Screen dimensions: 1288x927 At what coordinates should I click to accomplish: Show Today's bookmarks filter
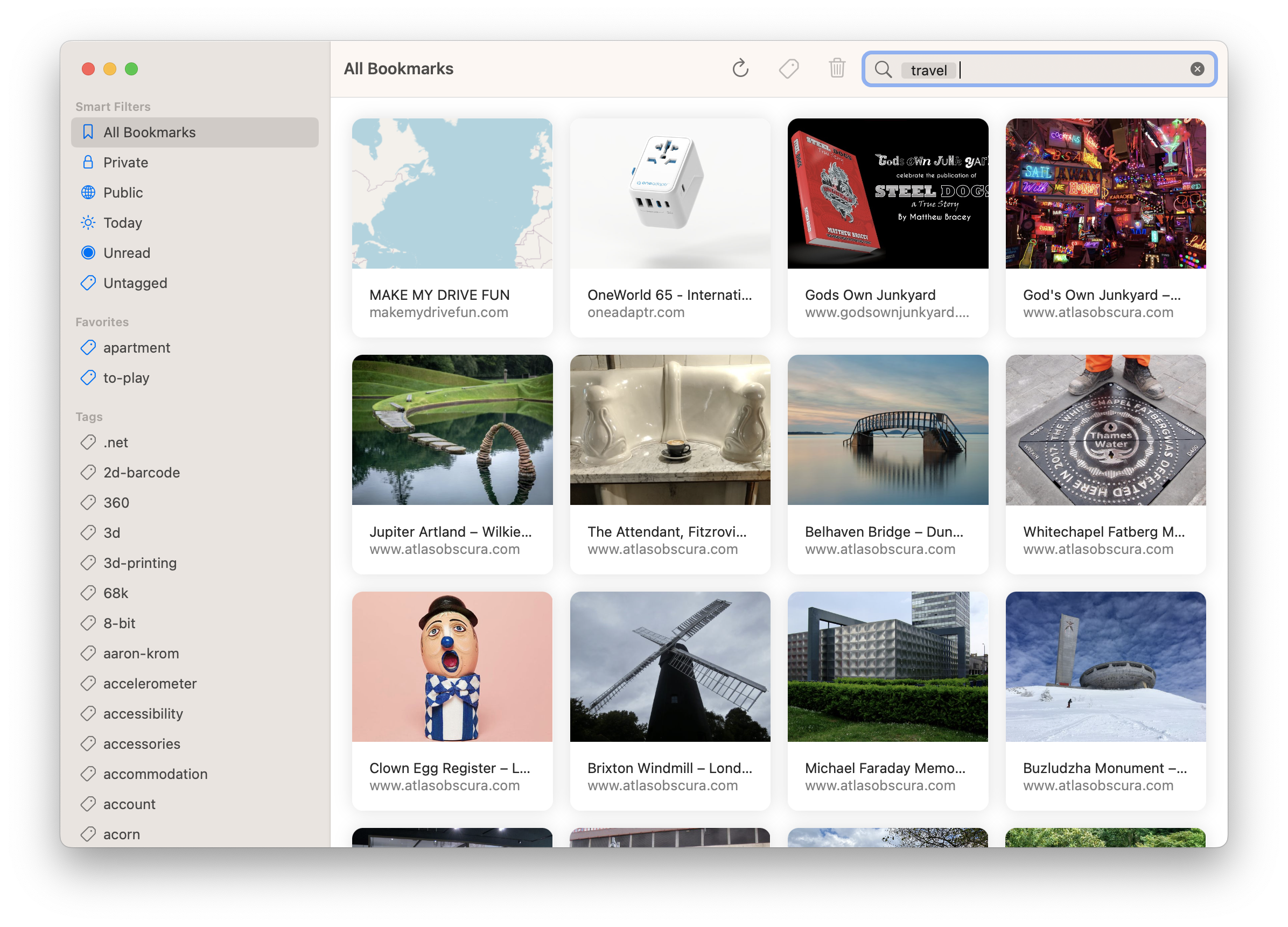pos(122,222)
